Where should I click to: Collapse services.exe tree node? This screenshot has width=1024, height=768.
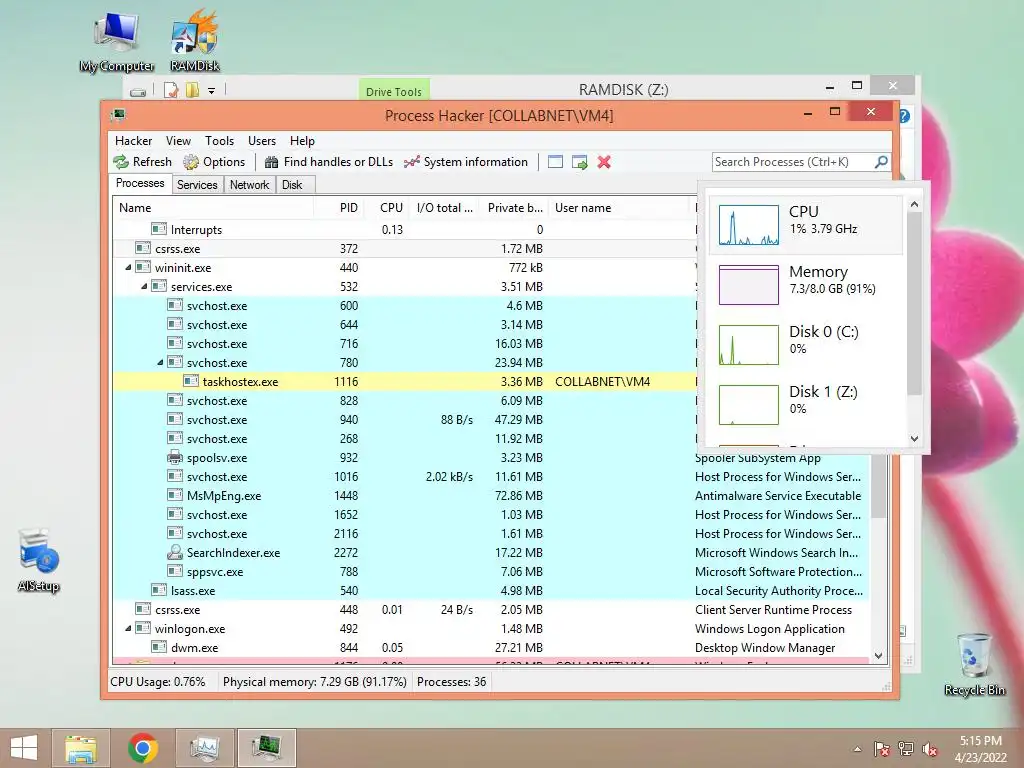pos(144,287)
